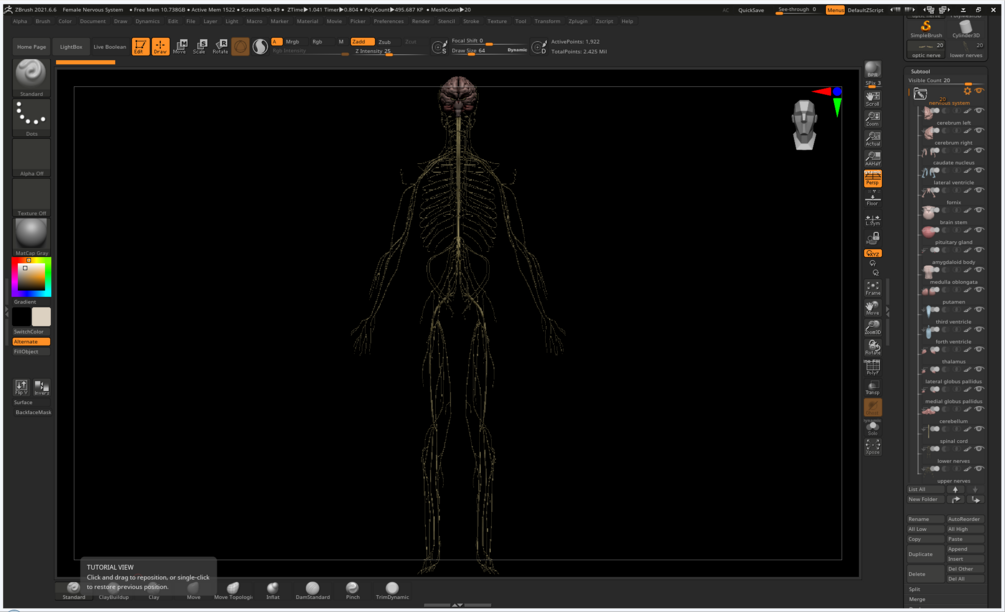The height and width of the screenshot is (612, 1005).
Task: Pick the Rotate tool icon
Action: [x=220, y=46]
